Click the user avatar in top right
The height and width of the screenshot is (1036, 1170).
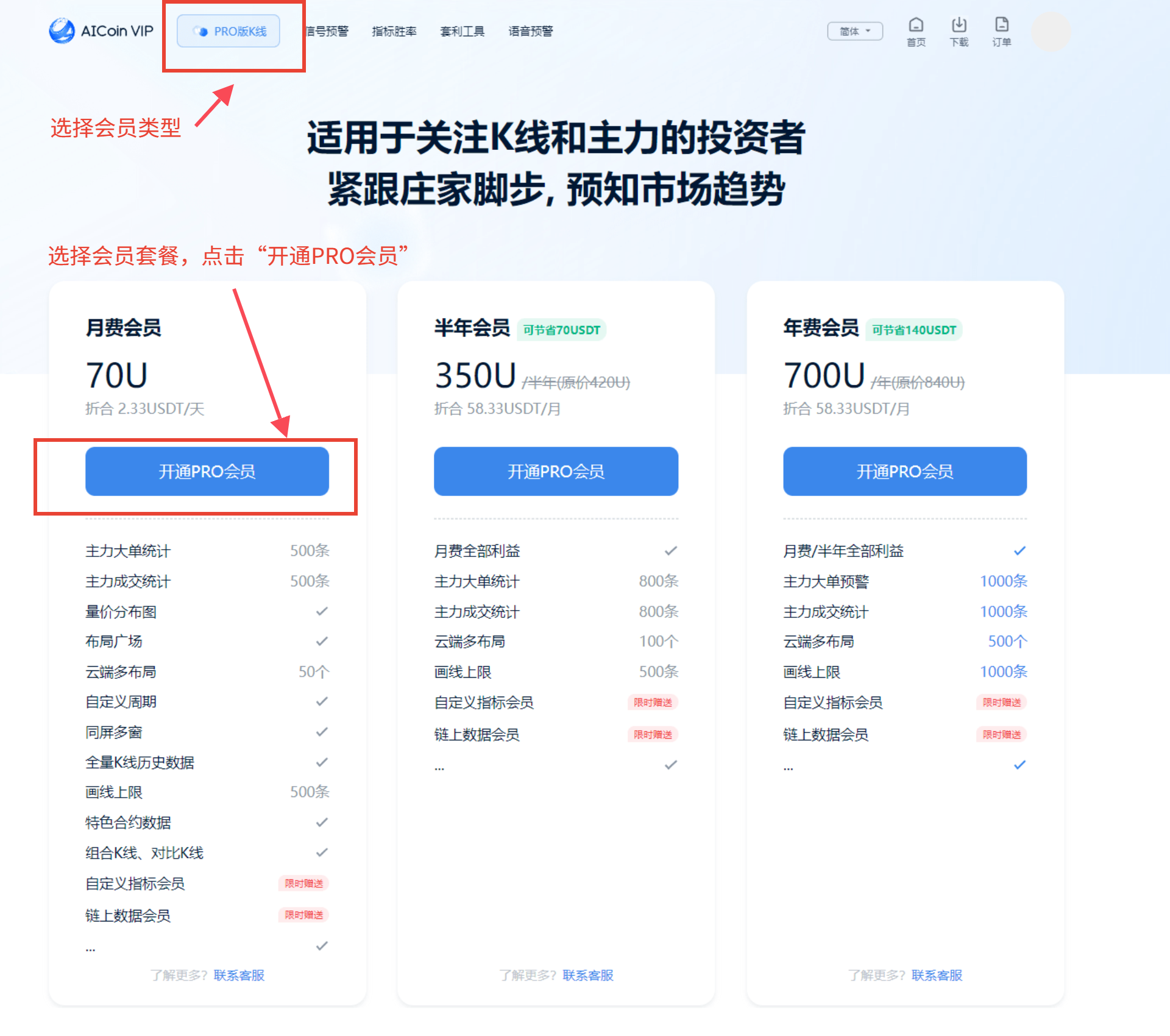1051,31
